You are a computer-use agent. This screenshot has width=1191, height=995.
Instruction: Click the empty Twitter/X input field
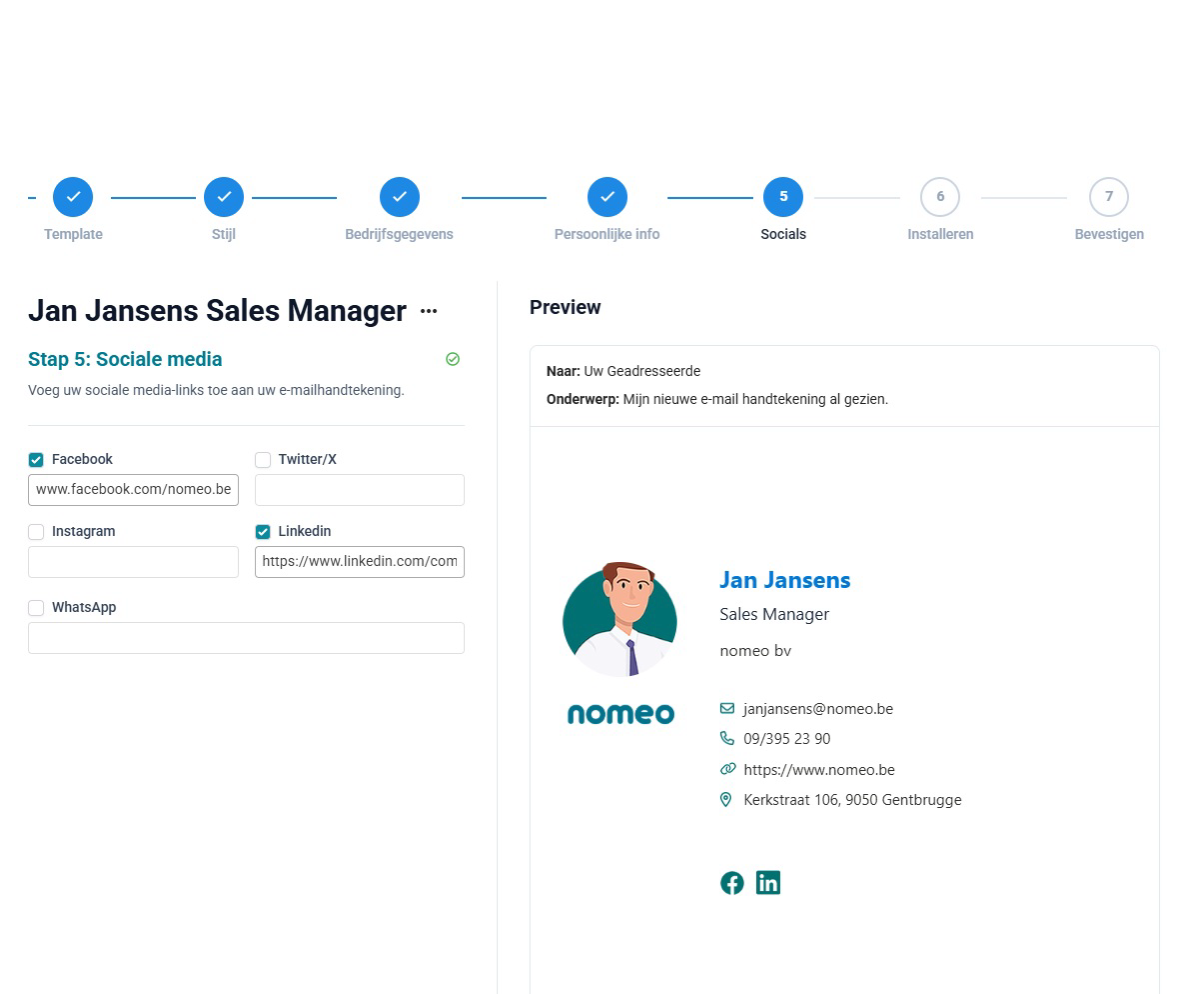coord(360,490)
